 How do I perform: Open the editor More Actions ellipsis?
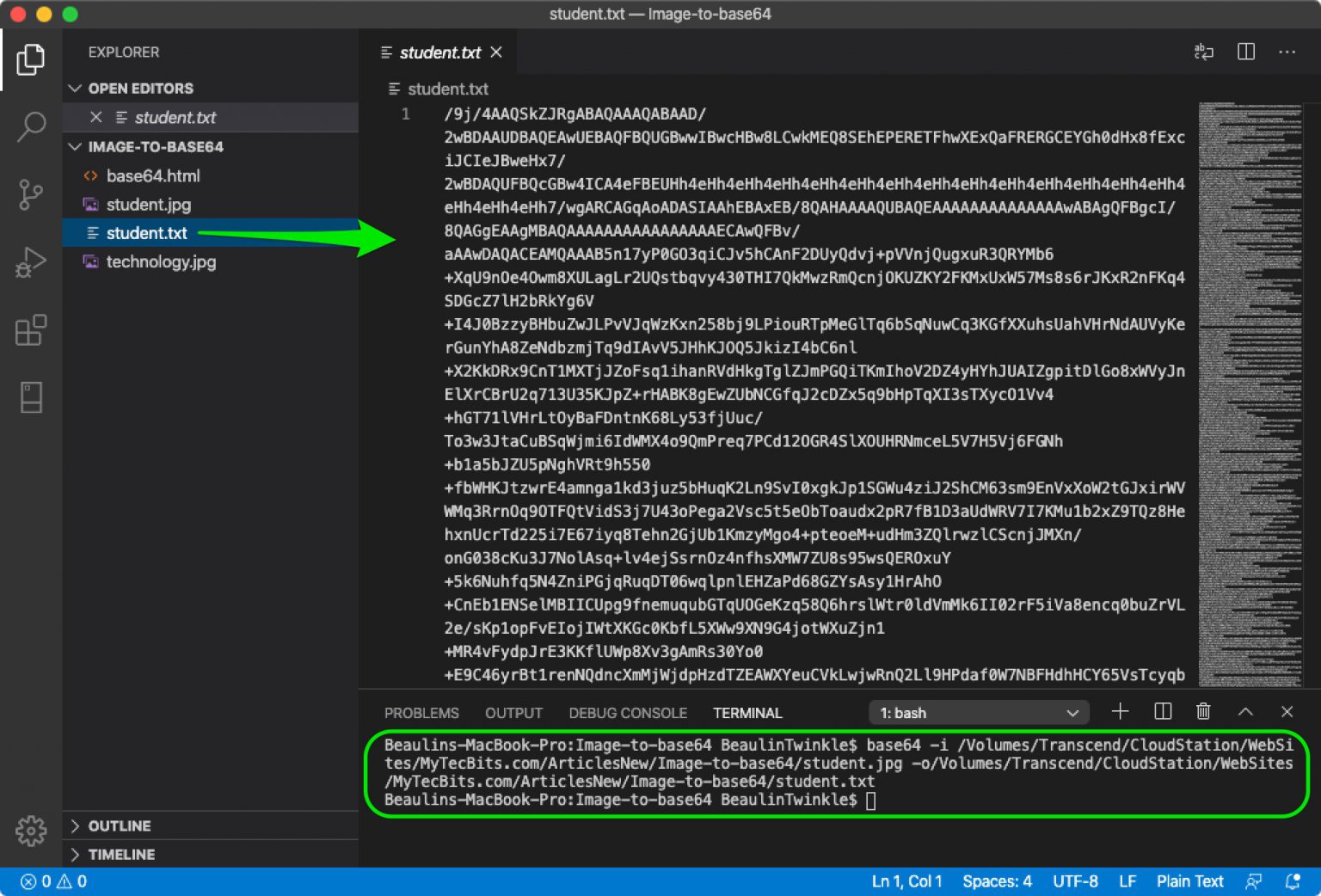click(x=1287, y=52)
